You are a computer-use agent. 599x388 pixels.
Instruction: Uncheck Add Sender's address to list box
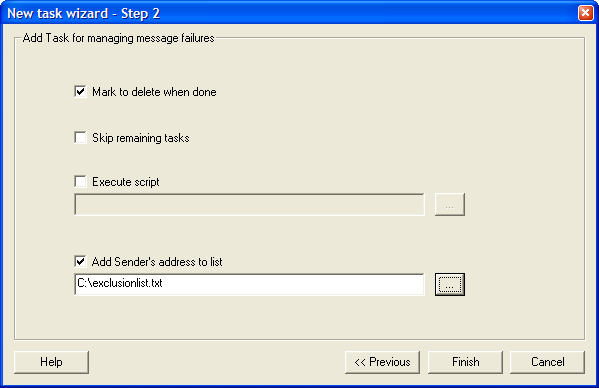coord(80,262)
